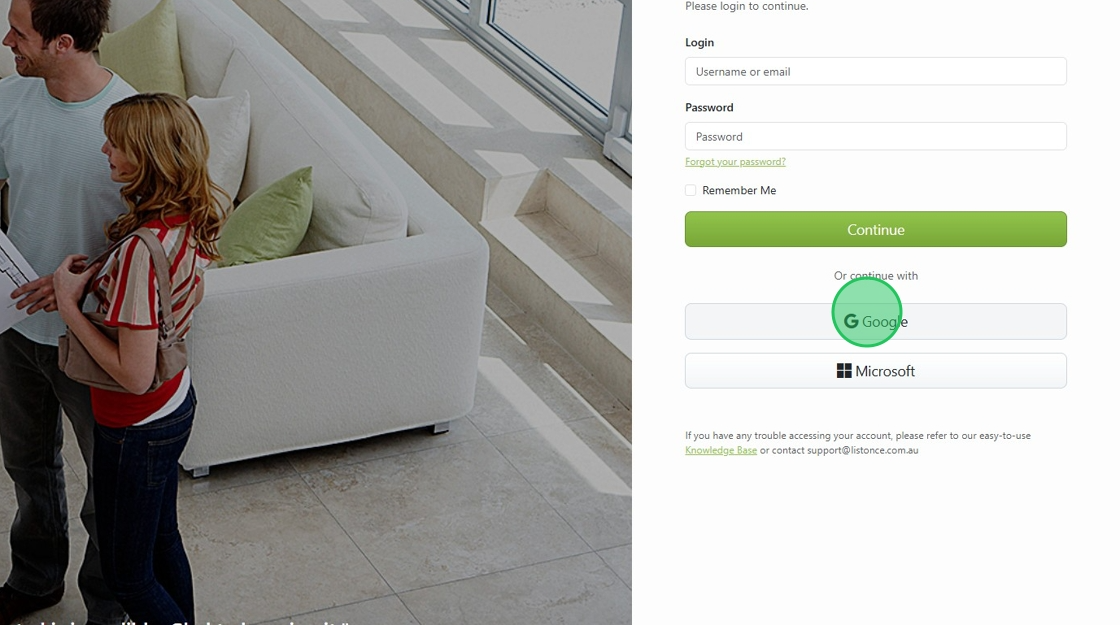Click the support@listonce.com.au email text
This screenshot has height=625, width=1120.
point(863,451)
